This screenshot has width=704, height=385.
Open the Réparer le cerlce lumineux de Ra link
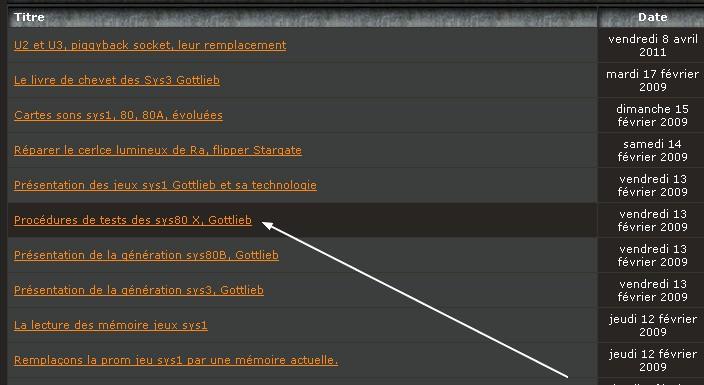158,150
